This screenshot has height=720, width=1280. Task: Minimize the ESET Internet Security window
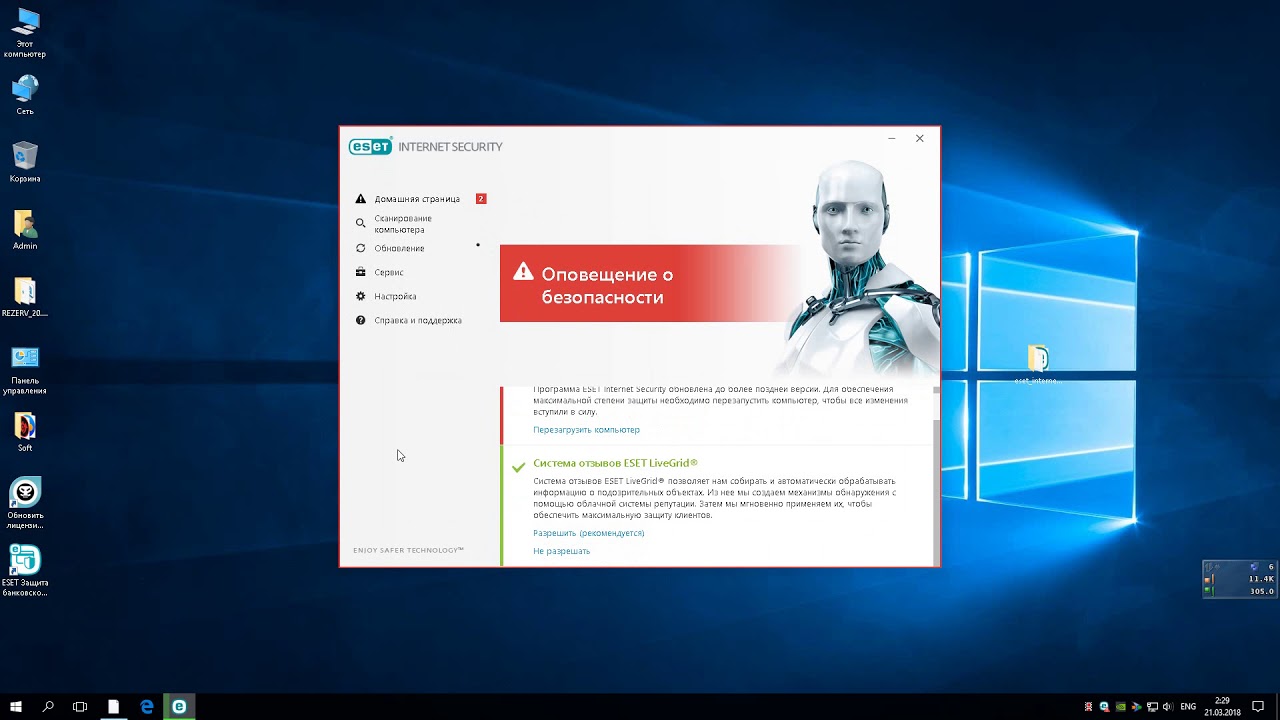(891, 139)
